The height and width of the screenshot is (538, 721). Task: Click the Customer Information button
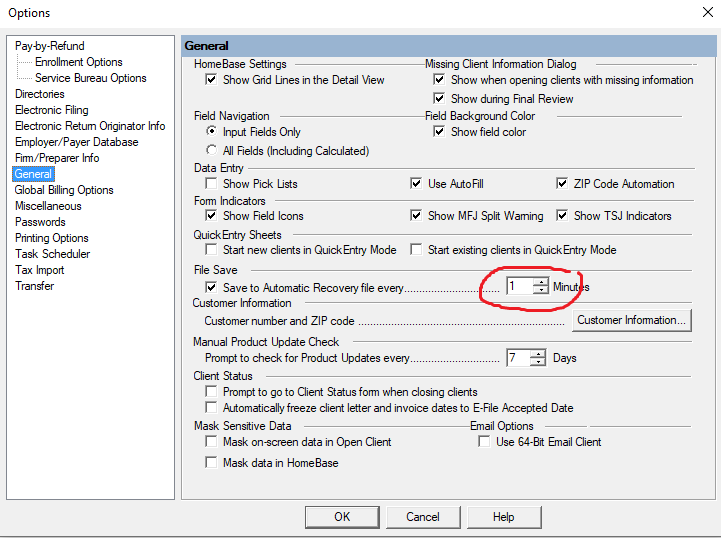(632, 321)
